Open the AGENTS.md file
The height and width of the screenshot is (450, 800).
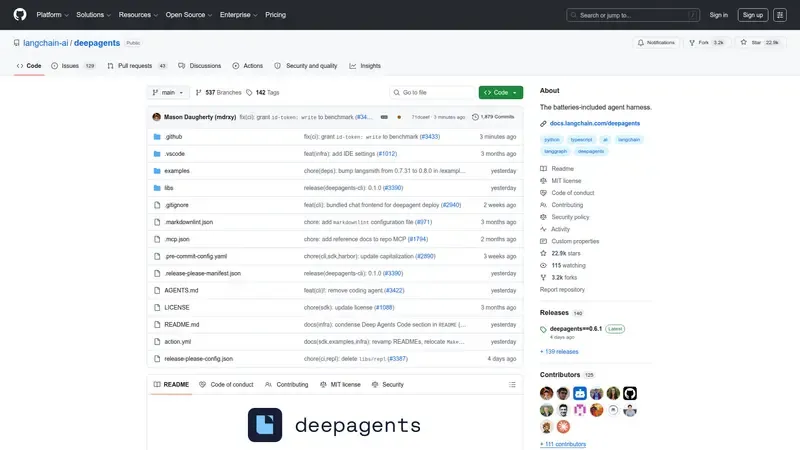pyautogui.click(x=181, y=290)
